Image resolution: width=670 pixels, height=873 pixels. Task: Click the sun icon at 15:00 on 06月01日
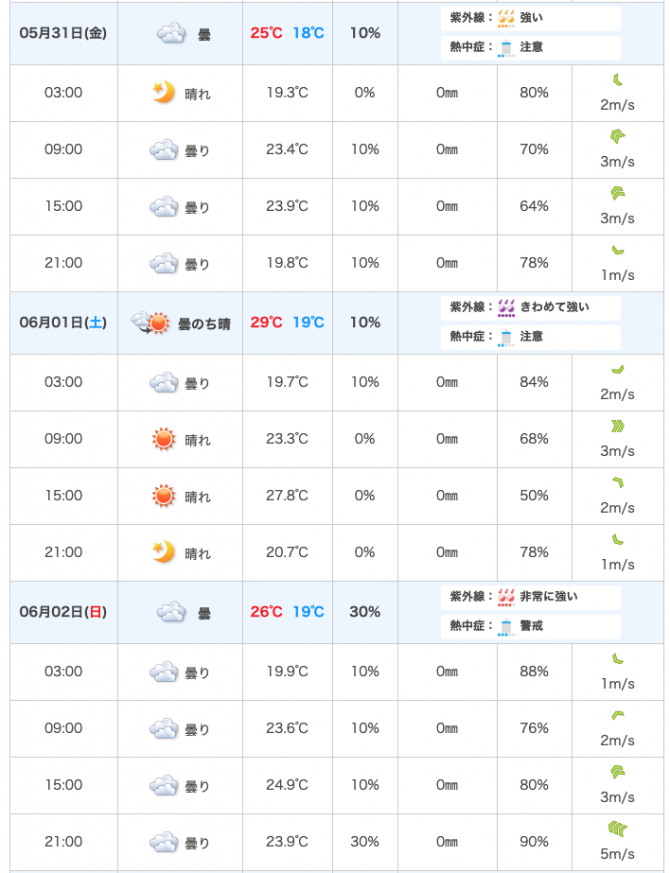(164, 496)
